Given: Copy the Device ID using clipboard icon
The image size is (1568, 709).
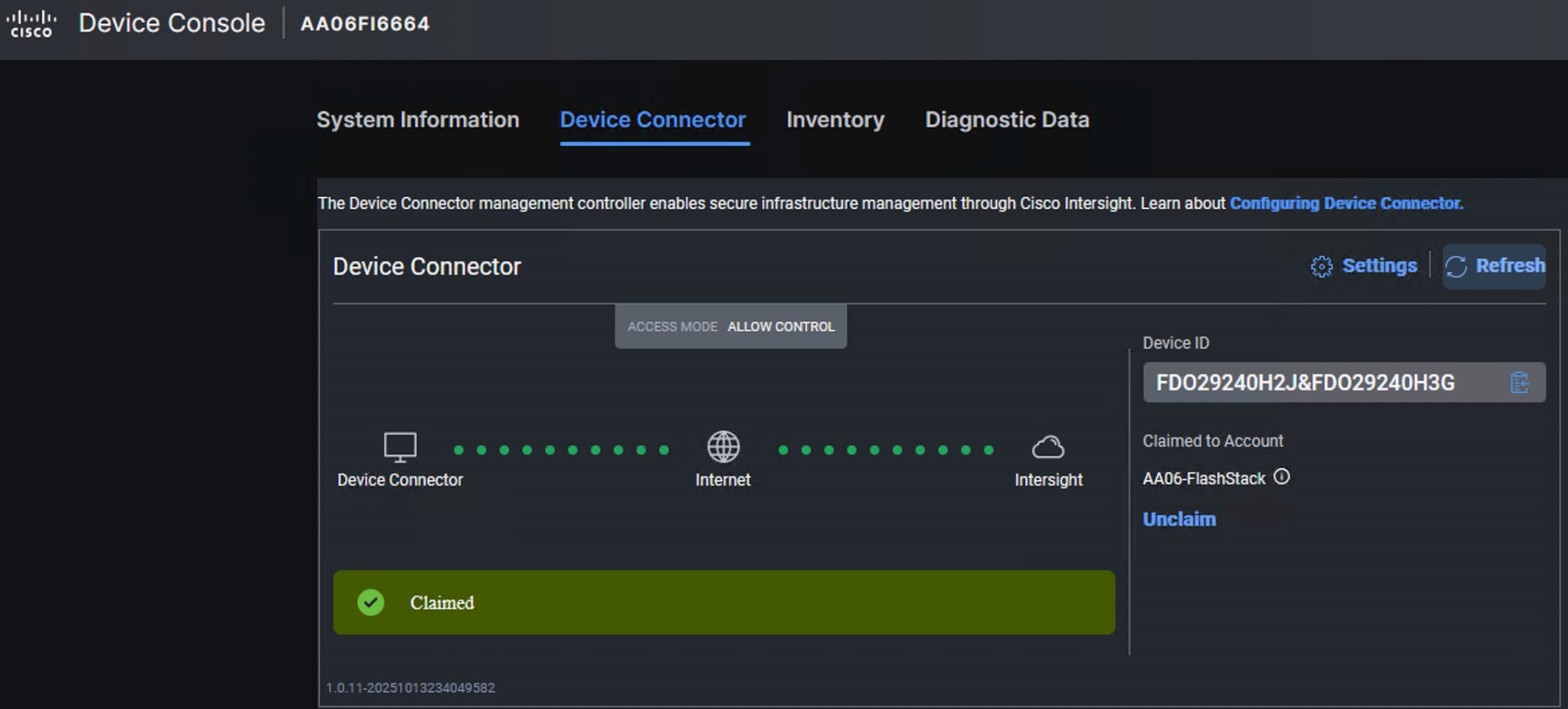Looking at the screenshot, I should pos(1520,382).
